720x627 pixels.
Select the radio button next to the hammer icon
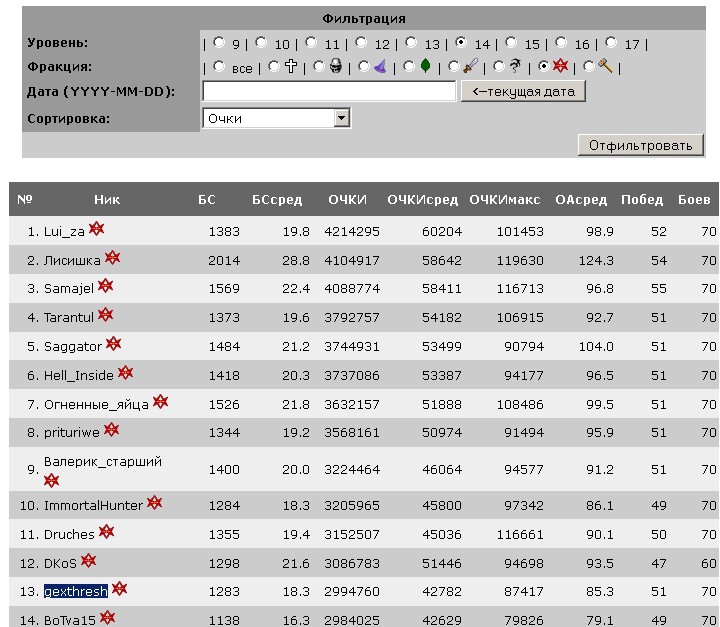(589, 67)
